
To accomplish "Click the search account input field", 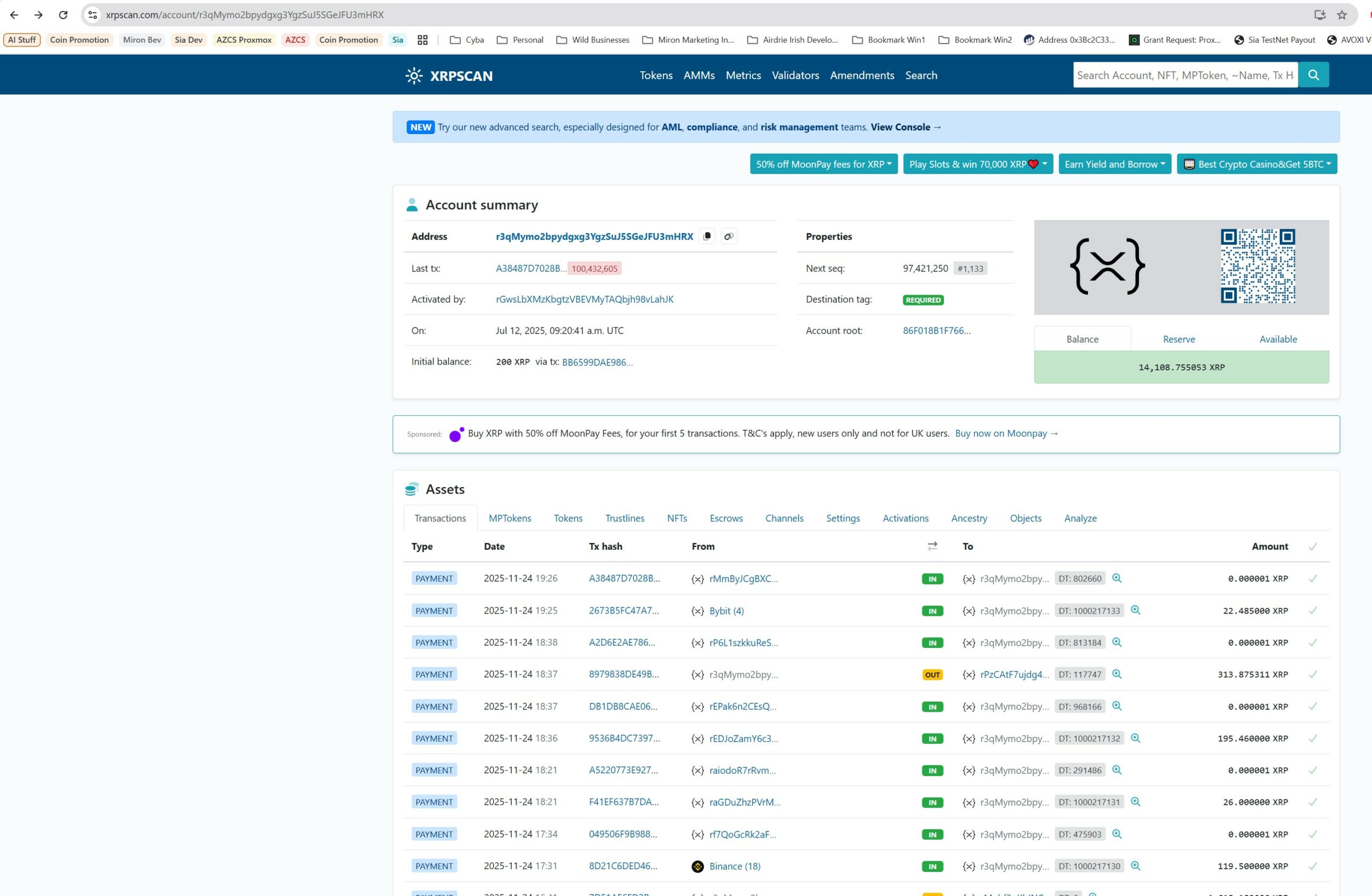I will point(1184,76).
